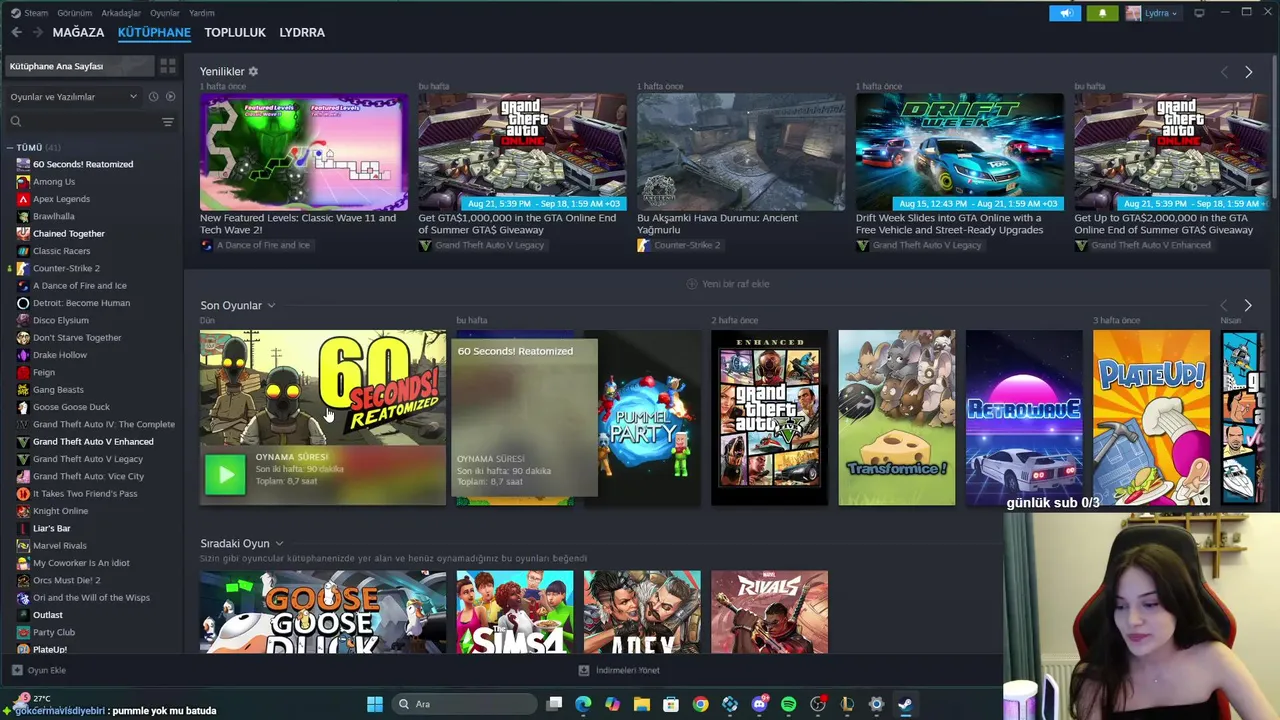Open LYDRRA profile tab

point(302,32)
